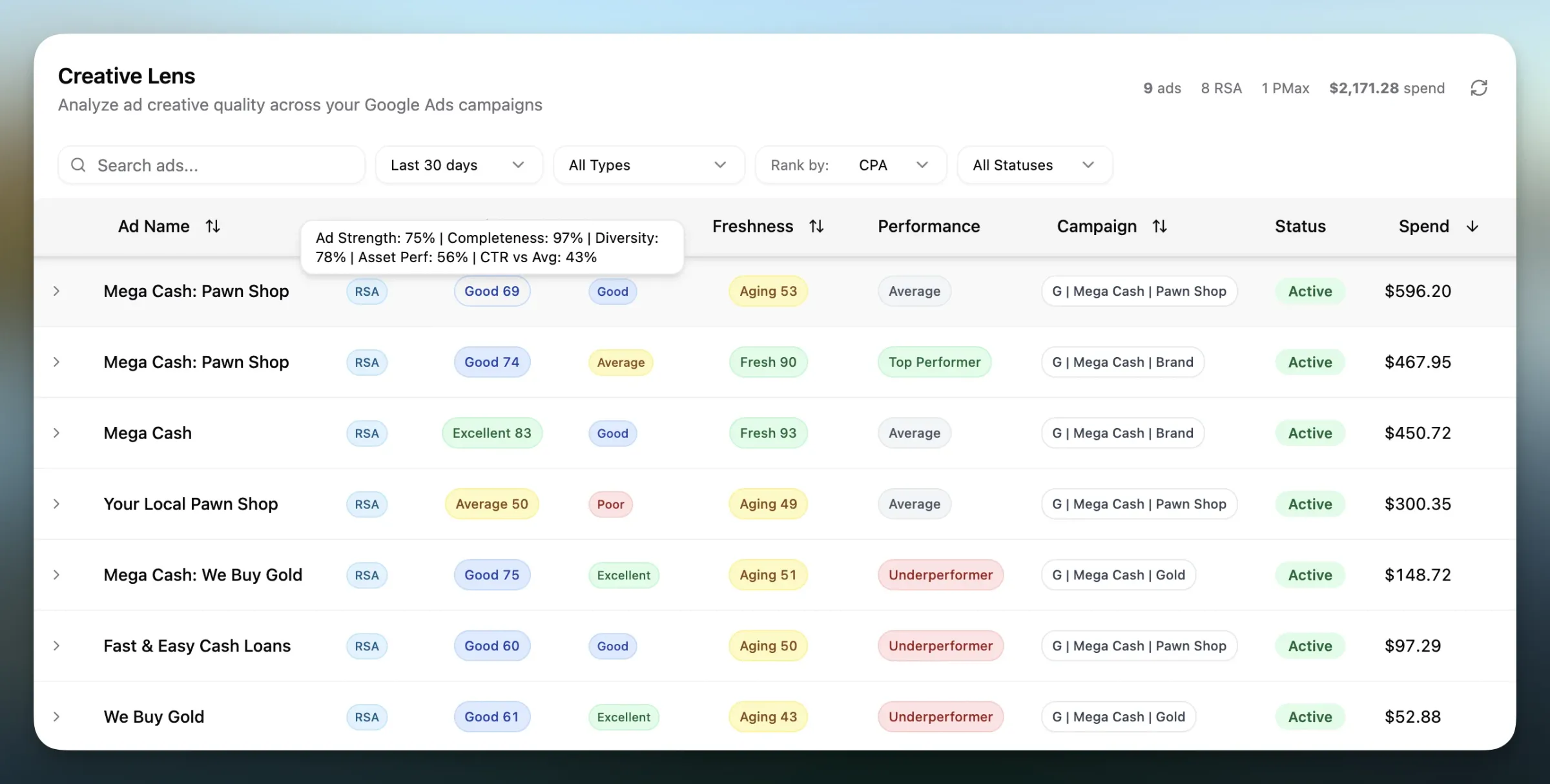Click the Top Performer badge
1550x784 pixels.
pyautogui.click(x=935, y=362)
